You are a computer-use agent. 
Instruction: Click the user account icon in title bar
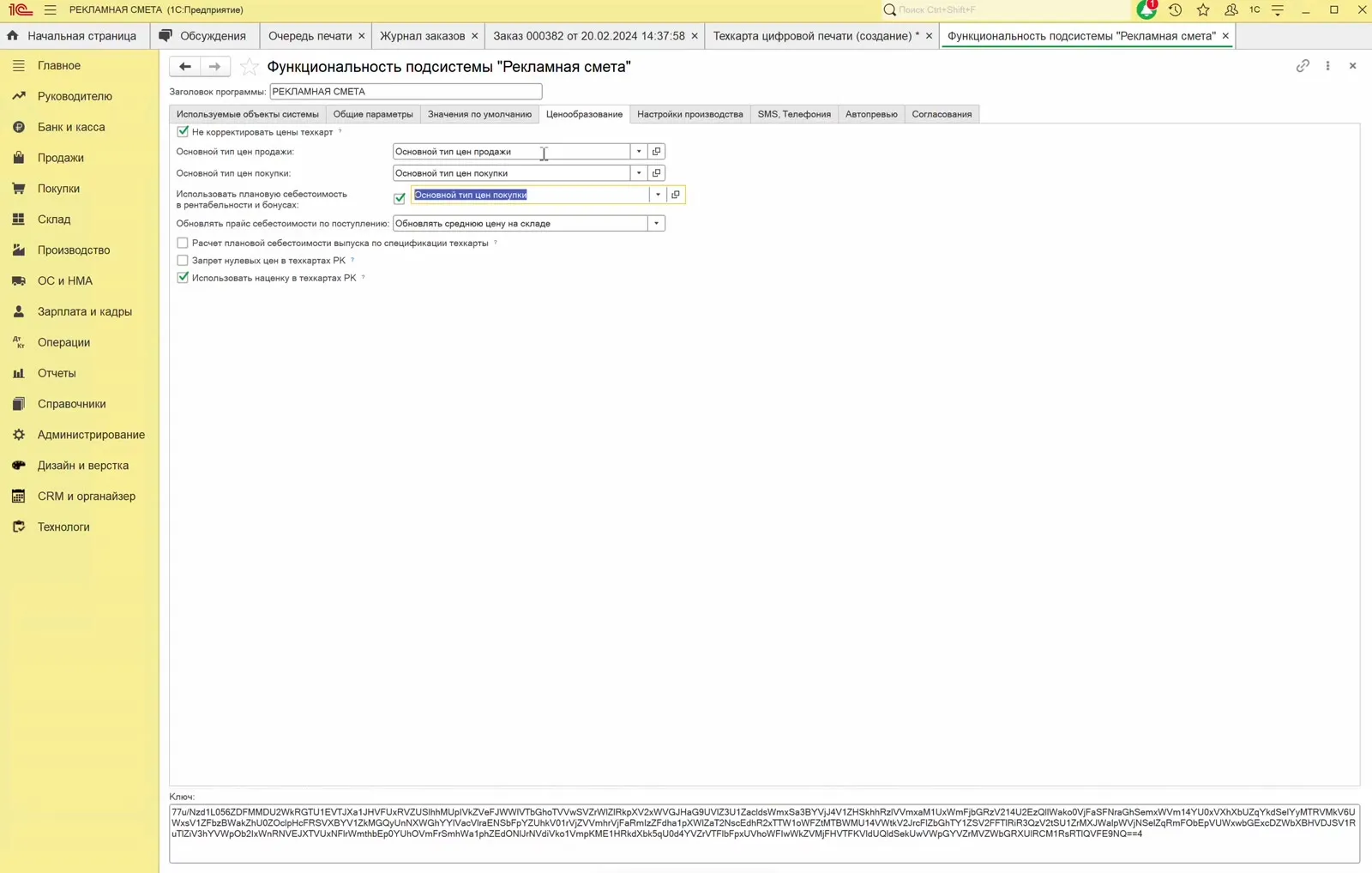pos(1231,9)
